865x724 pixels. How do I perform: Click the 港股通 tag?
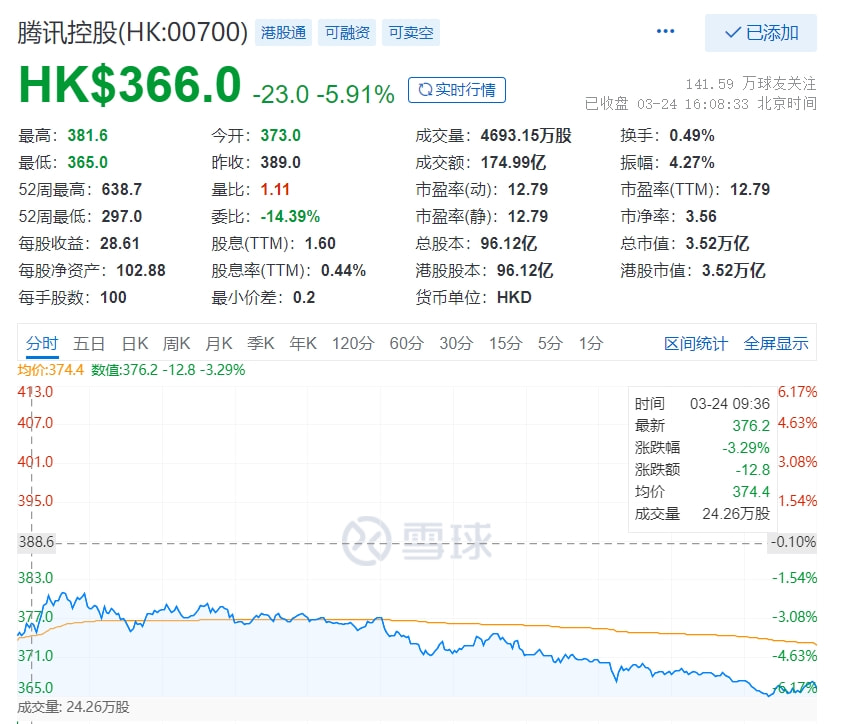283,32
